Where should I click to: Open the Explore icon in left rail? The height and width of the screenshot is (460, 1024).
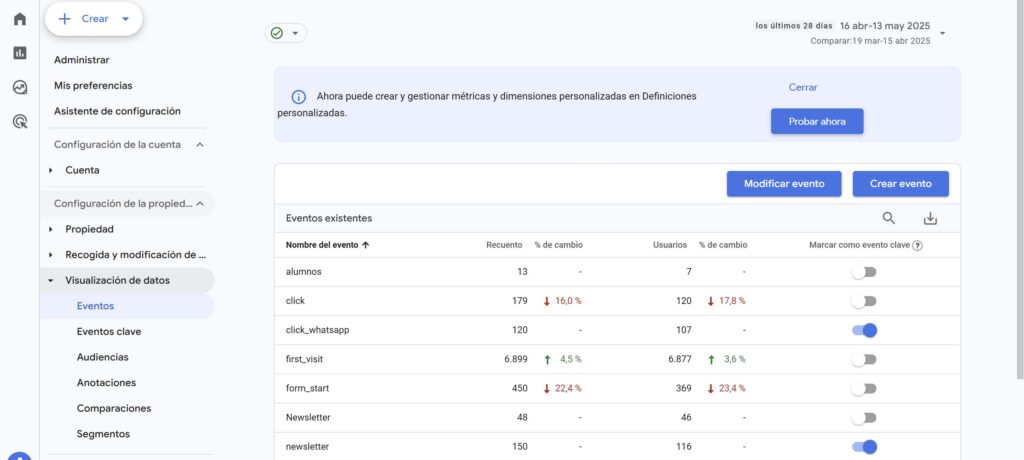[x=19, y=88]
